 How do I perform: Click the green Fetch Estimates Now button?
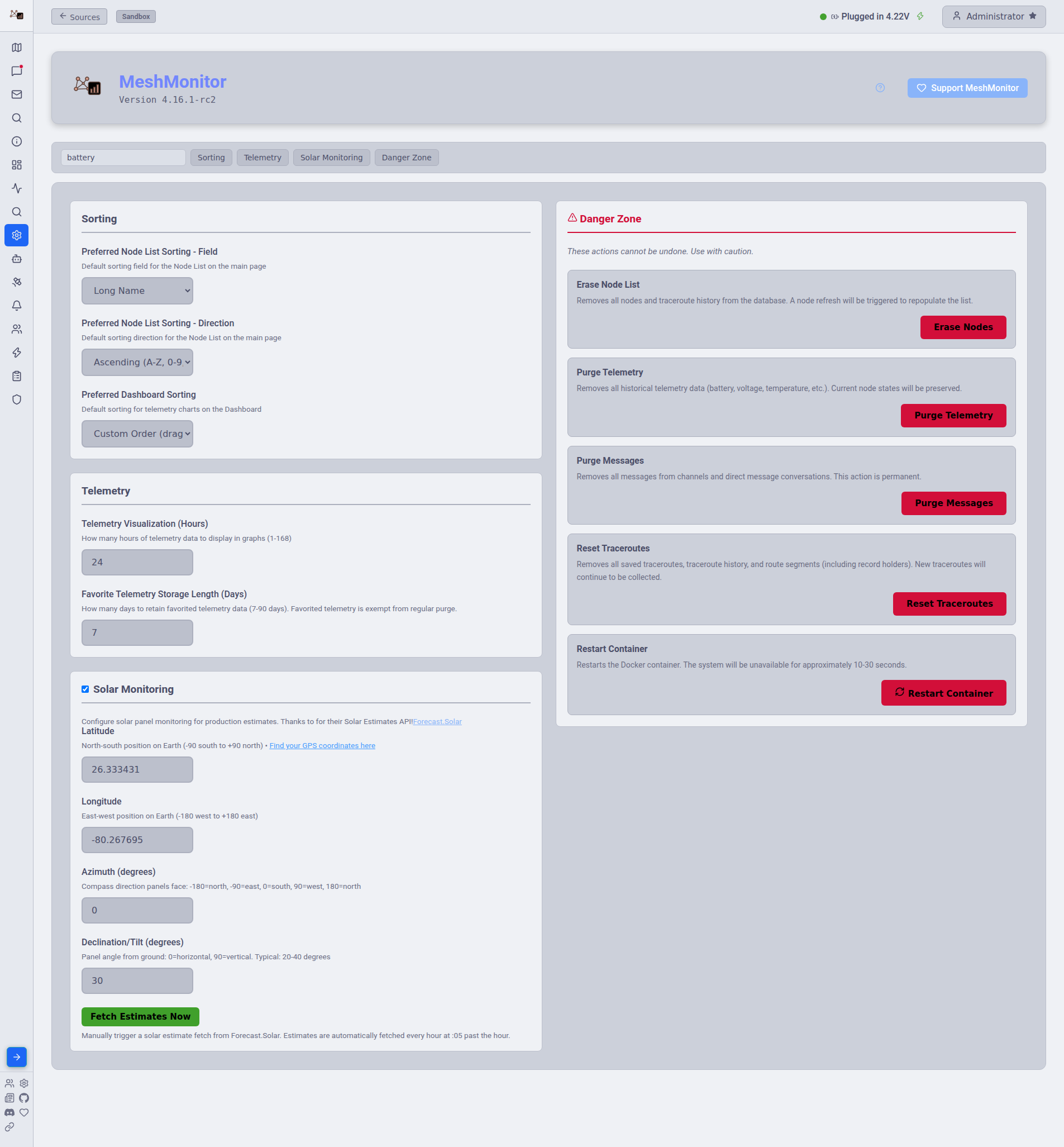pyautogui.click(x=141, y=1017)
